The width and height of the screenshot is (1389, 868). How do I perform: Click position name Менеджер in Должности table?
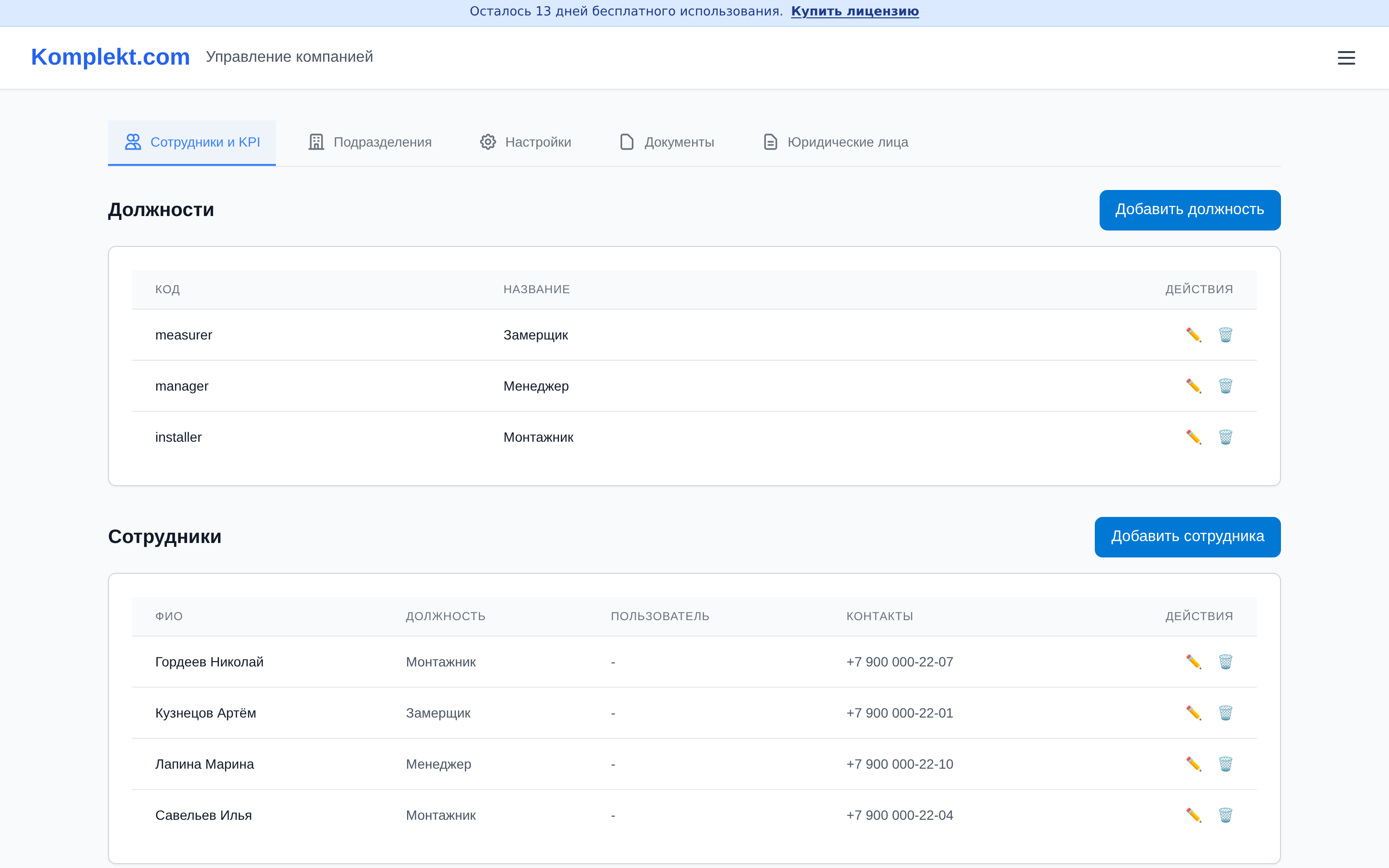tap(536, 386)
